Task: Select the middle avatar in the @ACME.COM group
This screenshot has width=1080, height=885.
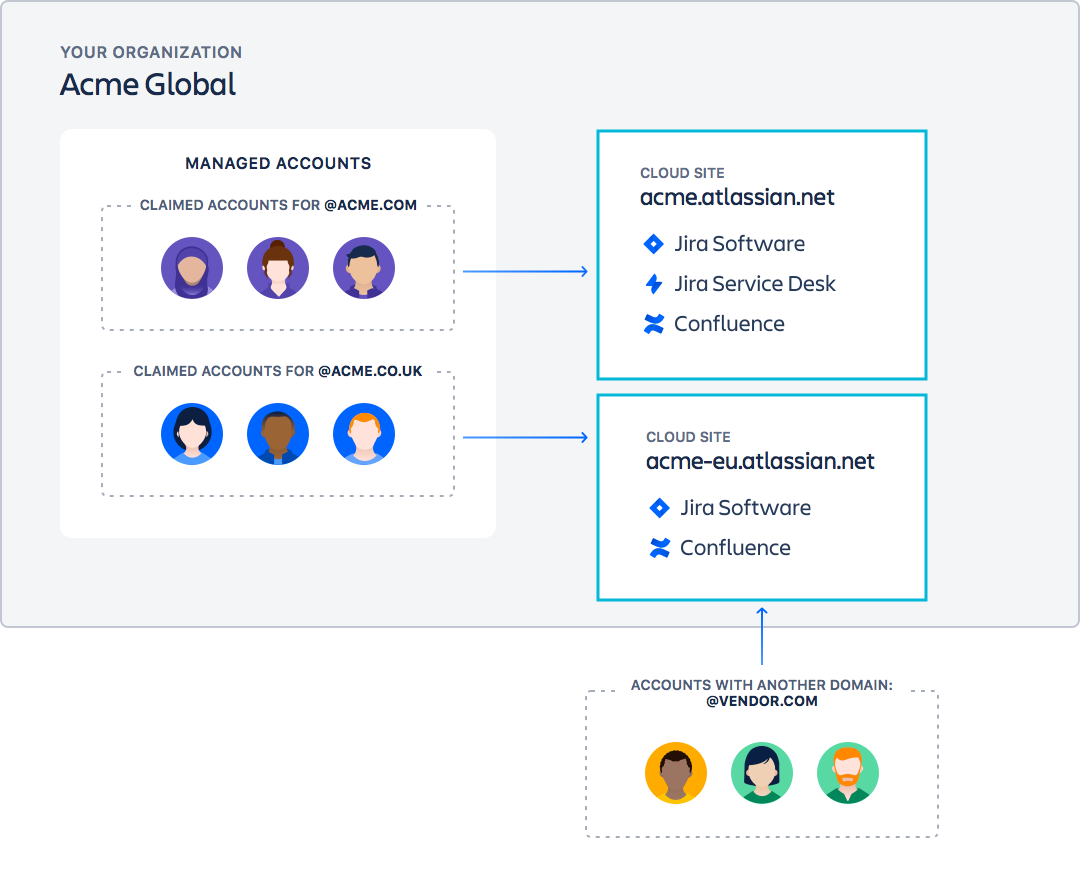Action: pyautogui.click(x=278, y=267)
